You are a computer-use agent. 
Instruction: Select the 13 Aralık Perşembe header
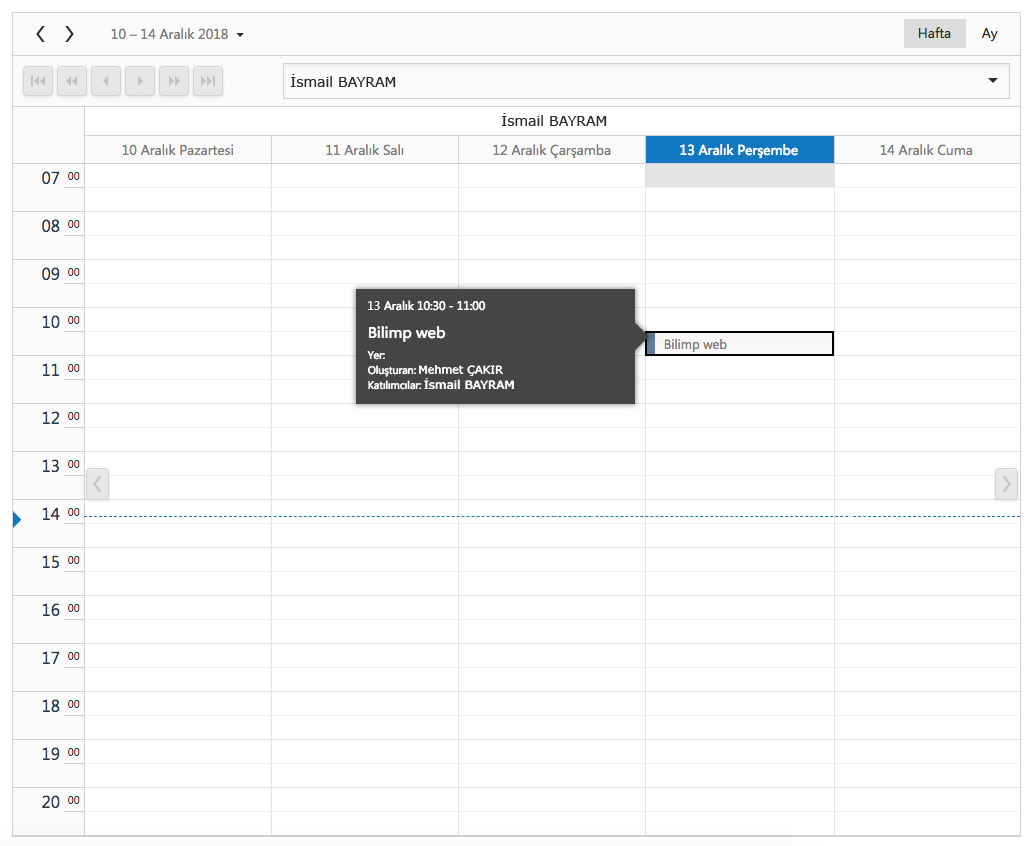coord(739,150)
